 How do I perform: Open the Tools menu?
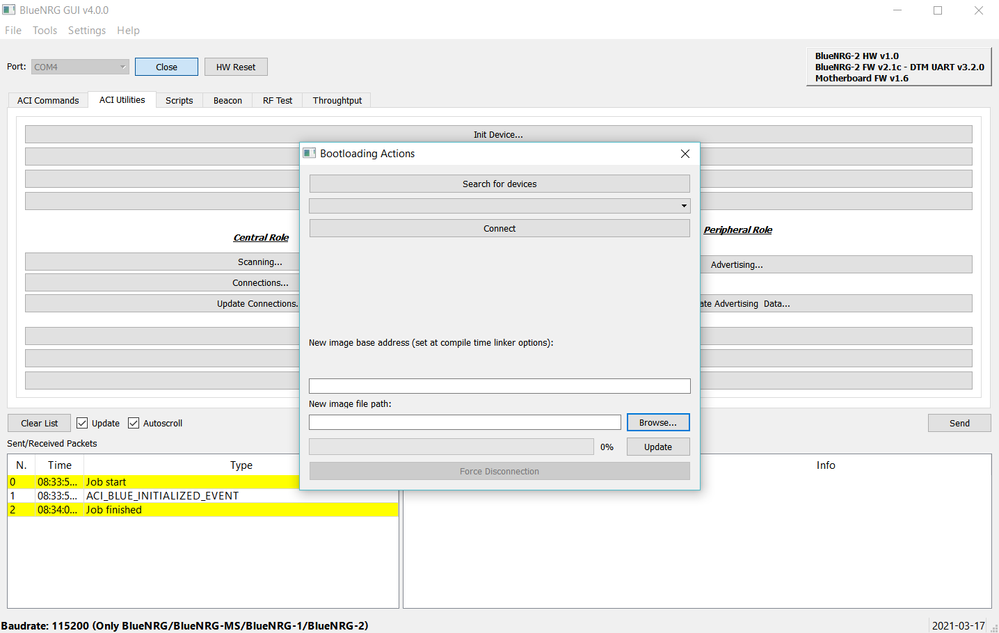pyautogui.click(x=45, y=31)
